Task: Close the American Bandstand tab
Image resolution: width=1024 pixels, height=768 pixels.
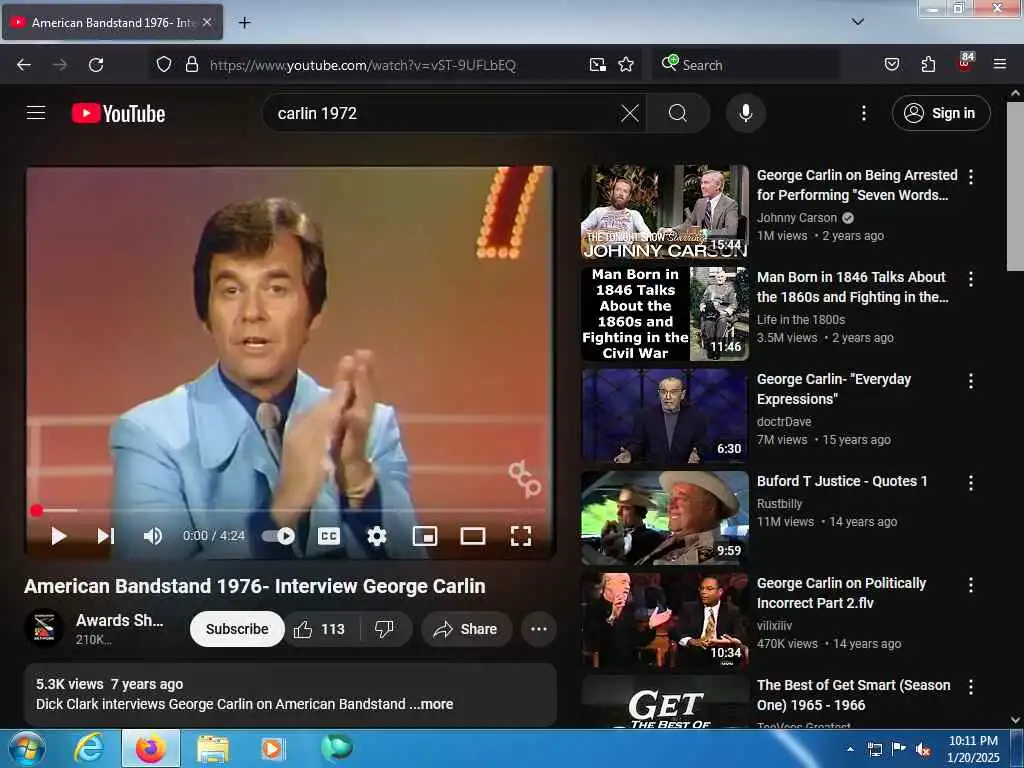Action: click(207, 22)
